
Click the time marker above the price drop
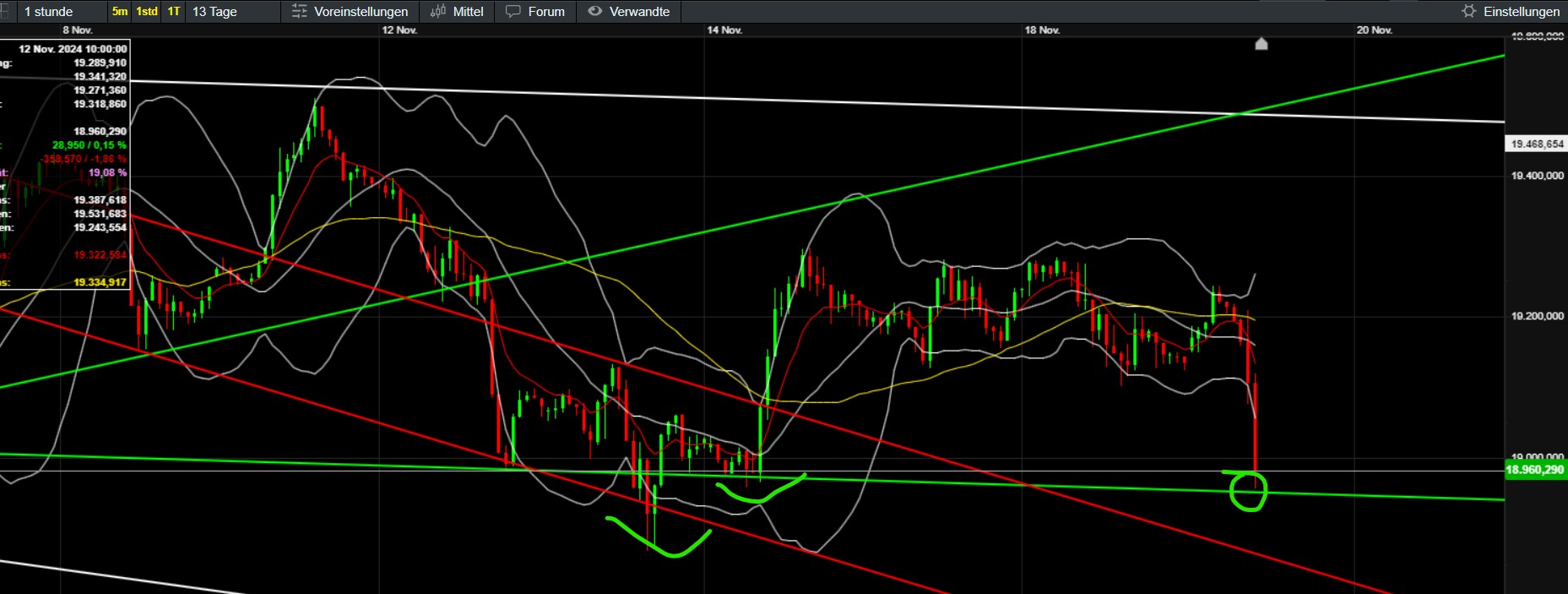click(x=1261, y=44)
